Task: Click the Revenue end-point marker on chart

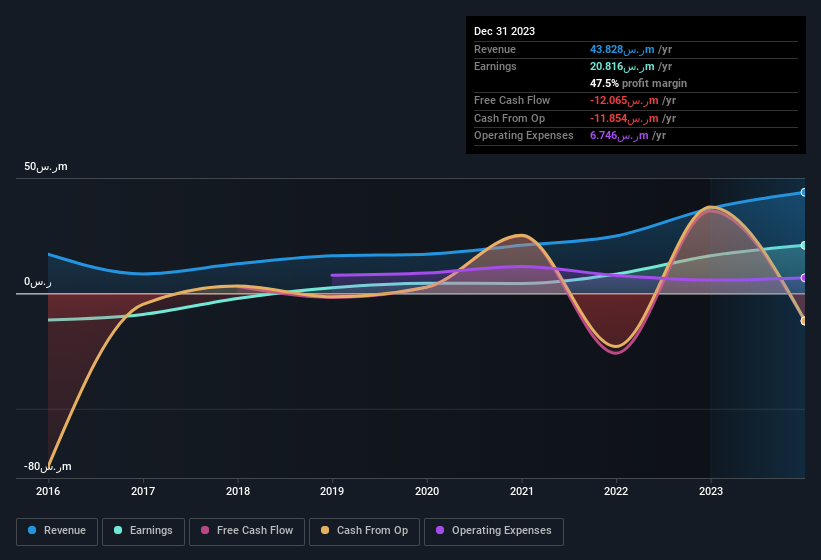Action: pyautogui.click(x=804, y=193)
